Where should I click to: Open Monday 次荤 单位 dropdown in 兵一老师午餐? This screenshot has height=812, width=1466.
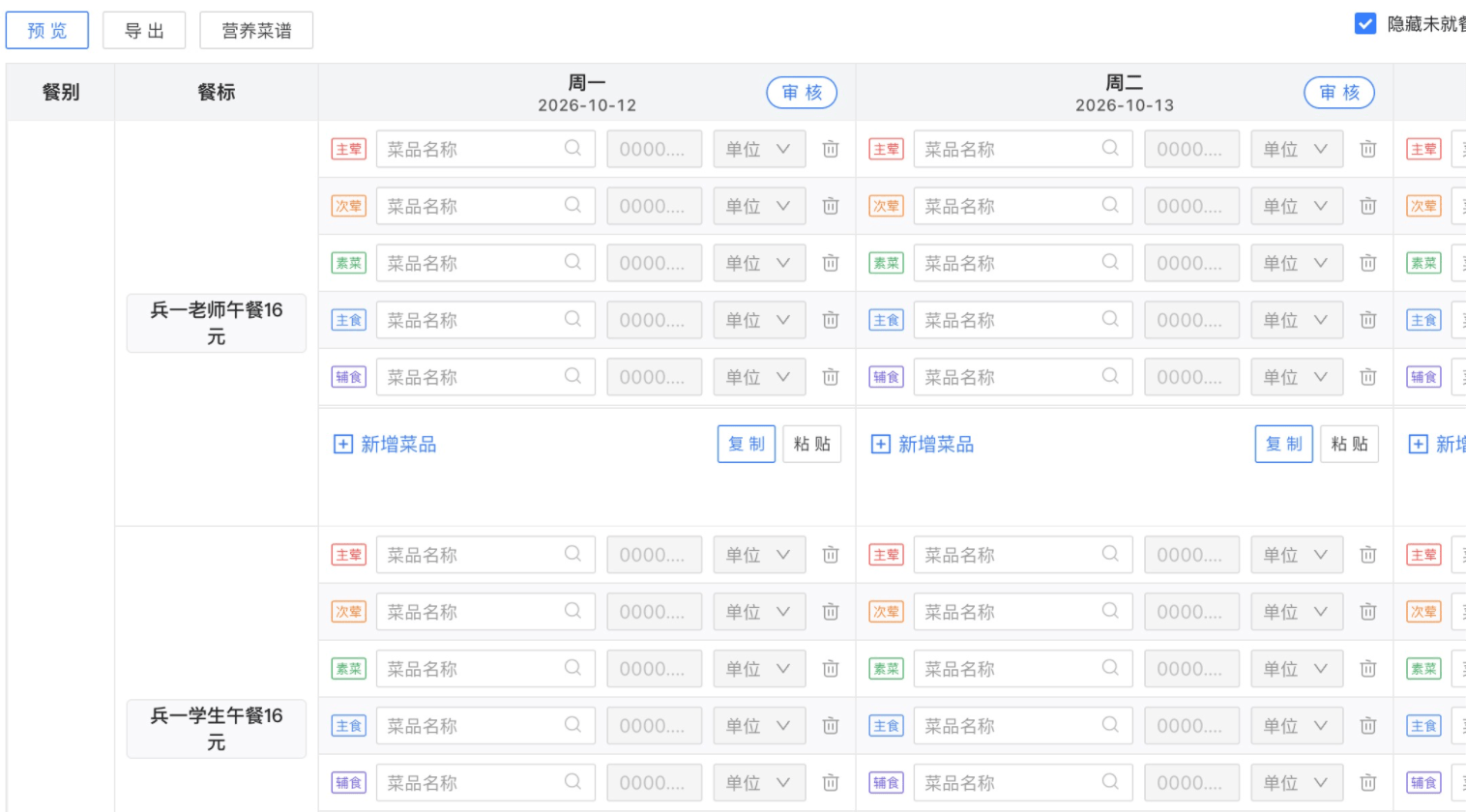pyautogui.click(x=759, y=207)
